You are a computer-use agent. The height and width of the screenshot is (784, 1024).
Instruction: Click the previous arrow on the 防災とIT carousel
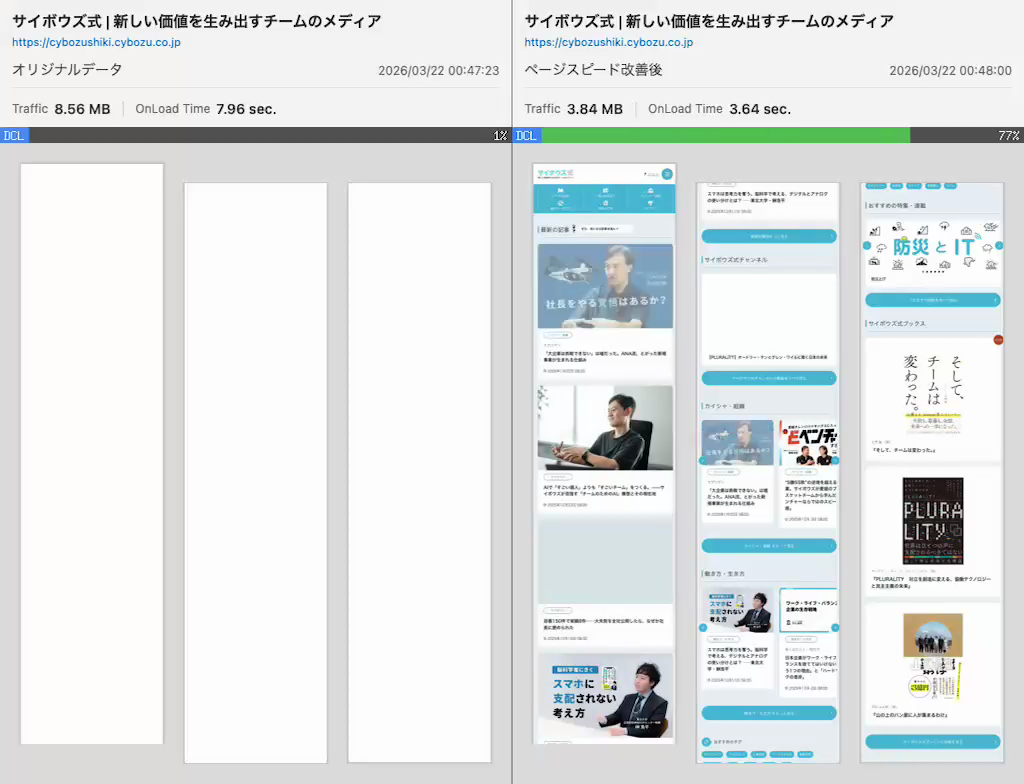(867, 245)
